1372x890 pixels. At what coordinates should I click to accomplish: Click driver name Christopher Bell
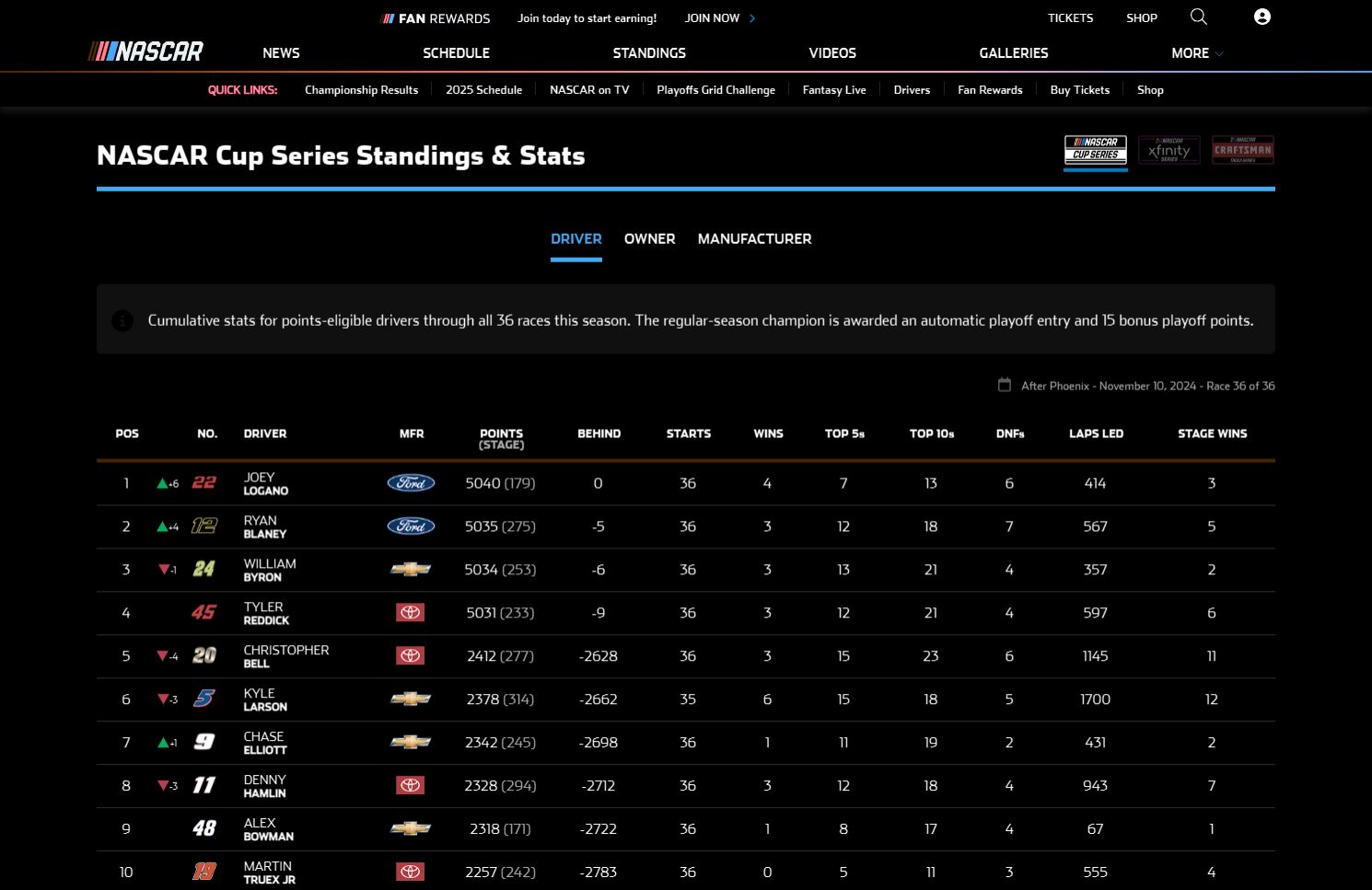[286, 656]
